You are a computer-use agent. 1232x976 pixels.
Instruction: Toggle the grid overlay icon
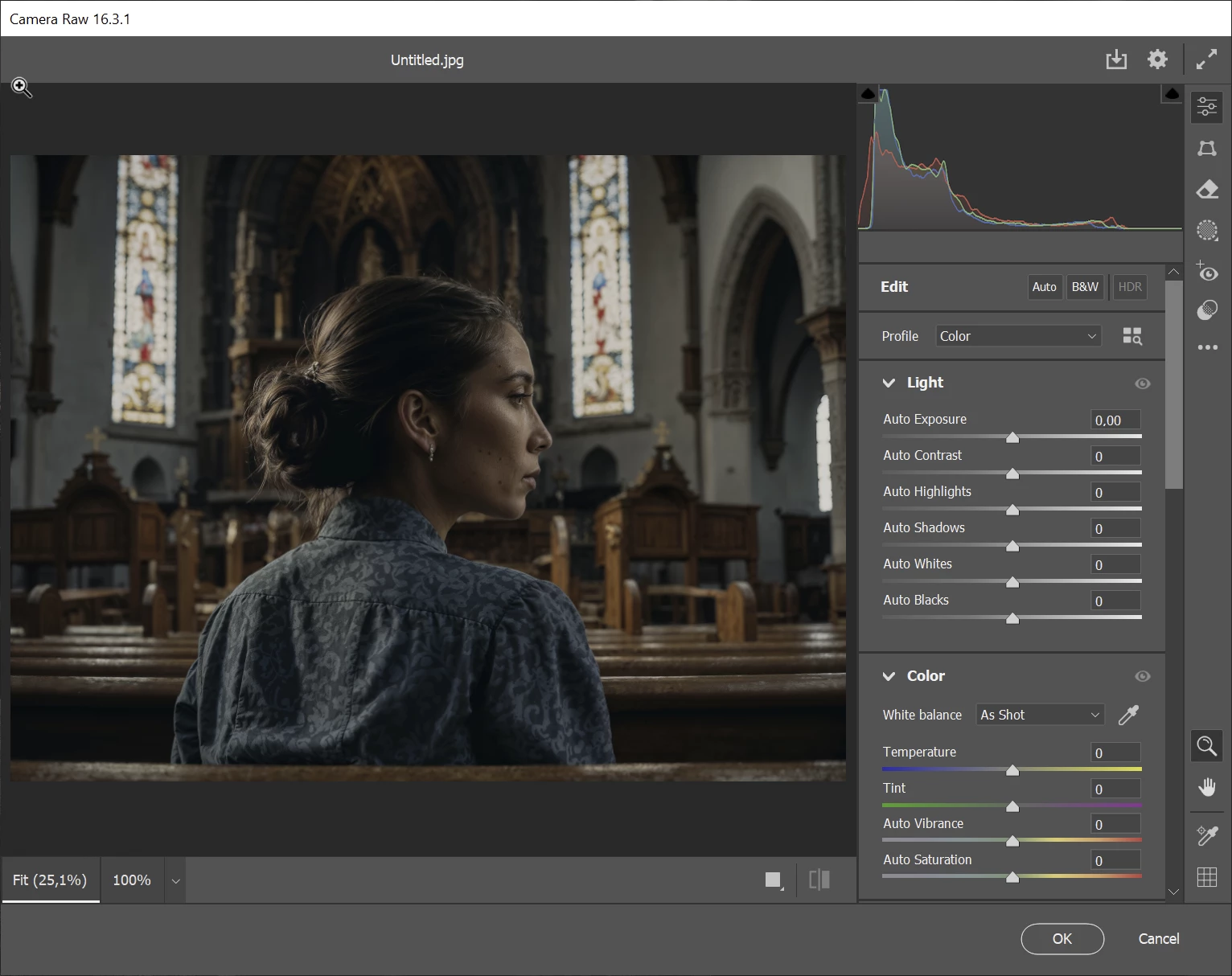[1207, 877]
